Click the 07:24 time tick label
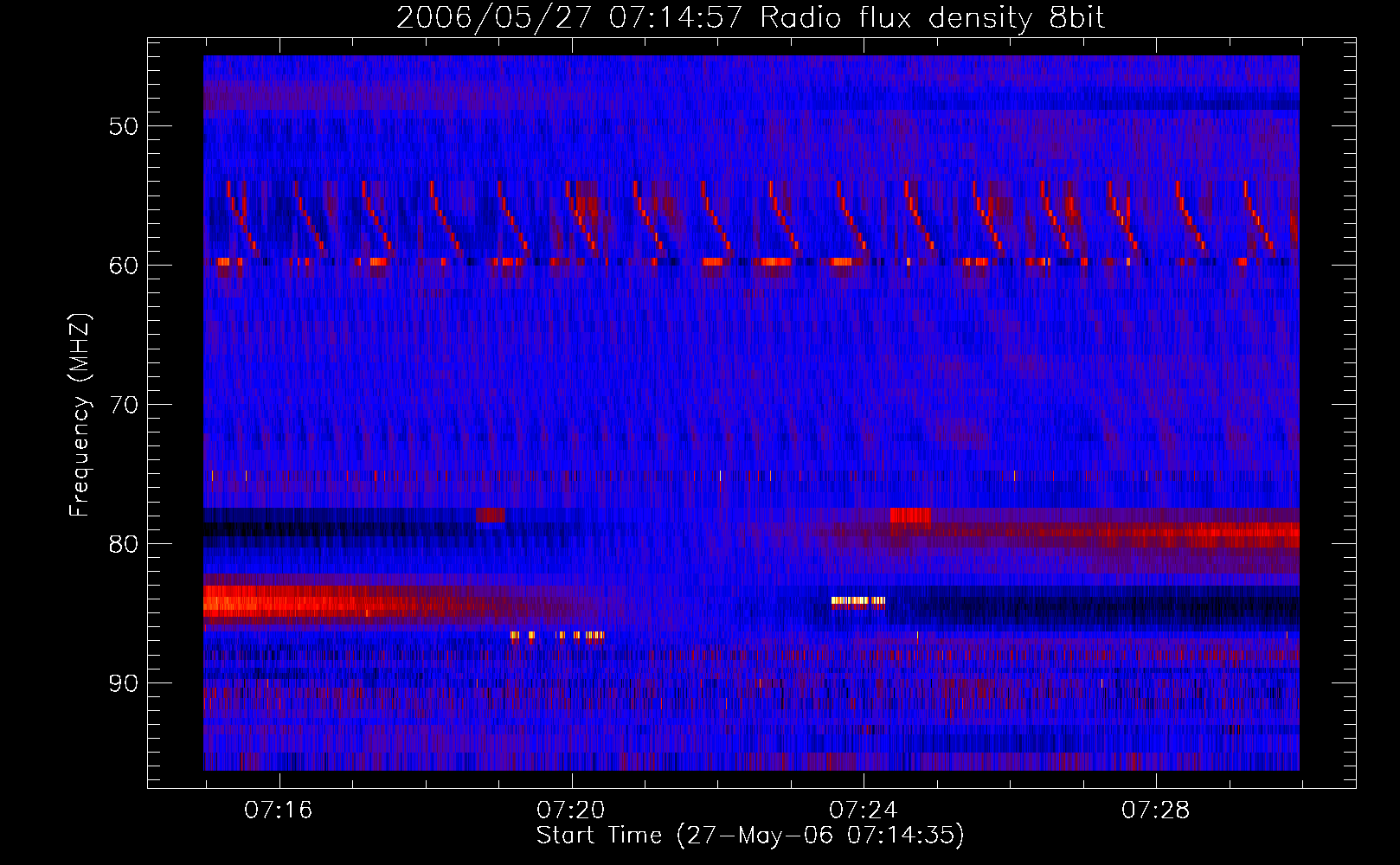 click(x=864, y=811)
